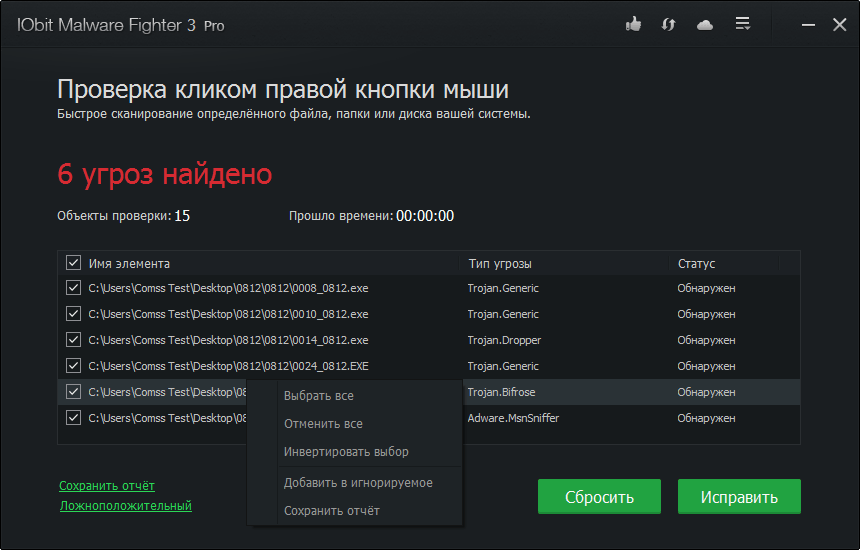Select the 0024_0812.EXE file path
This screenshot has height=550, width=860.
[228, 366]
